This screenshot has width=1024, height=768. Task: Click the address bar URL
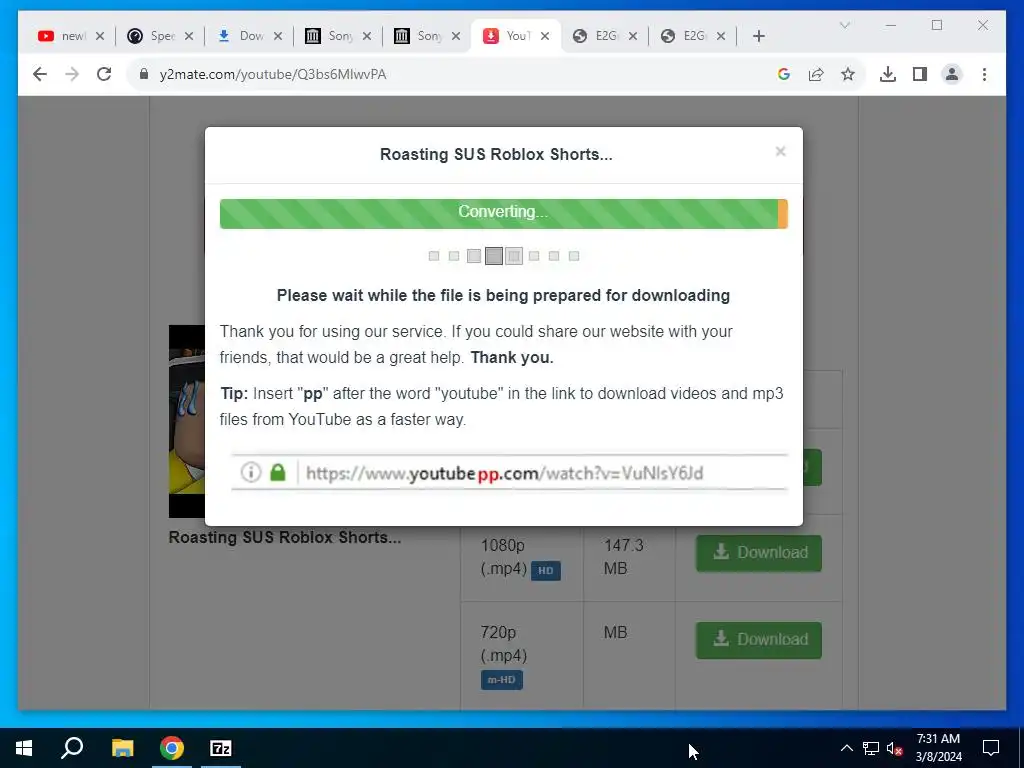[x=273, y=74]
